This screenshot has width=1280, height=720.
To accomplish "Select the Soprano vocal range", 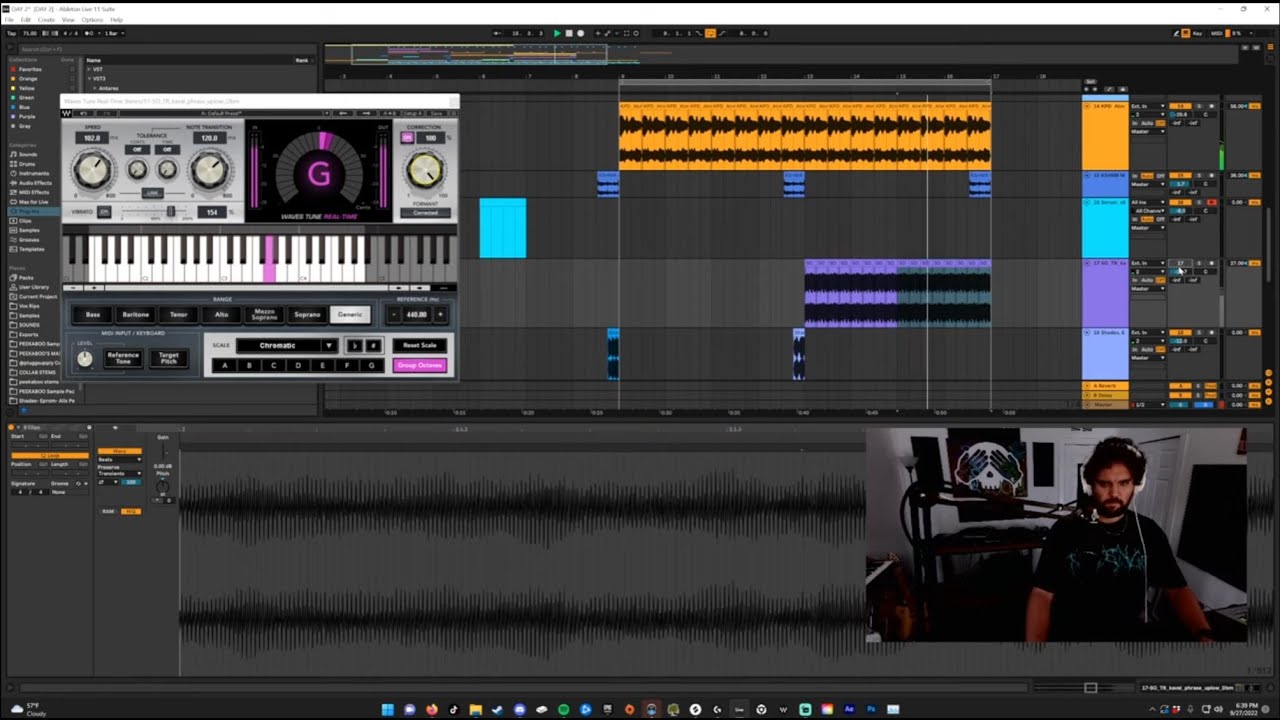I will point(307,314).
